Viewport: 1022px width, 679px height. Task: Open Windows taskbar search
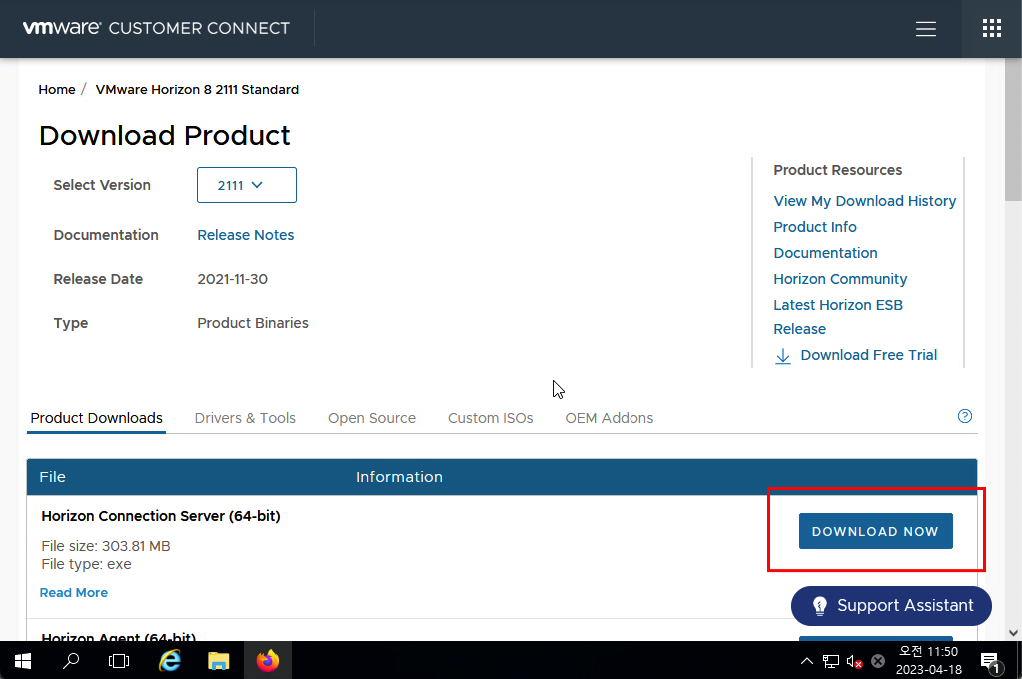[x=71, y=661]
